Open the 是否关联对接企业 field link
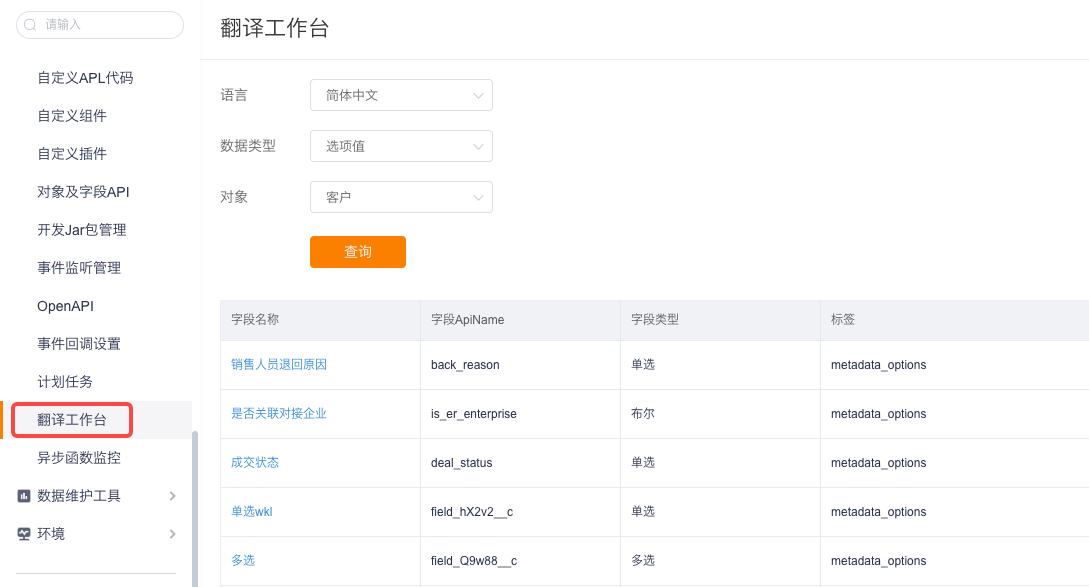 (x=279, y=413)
